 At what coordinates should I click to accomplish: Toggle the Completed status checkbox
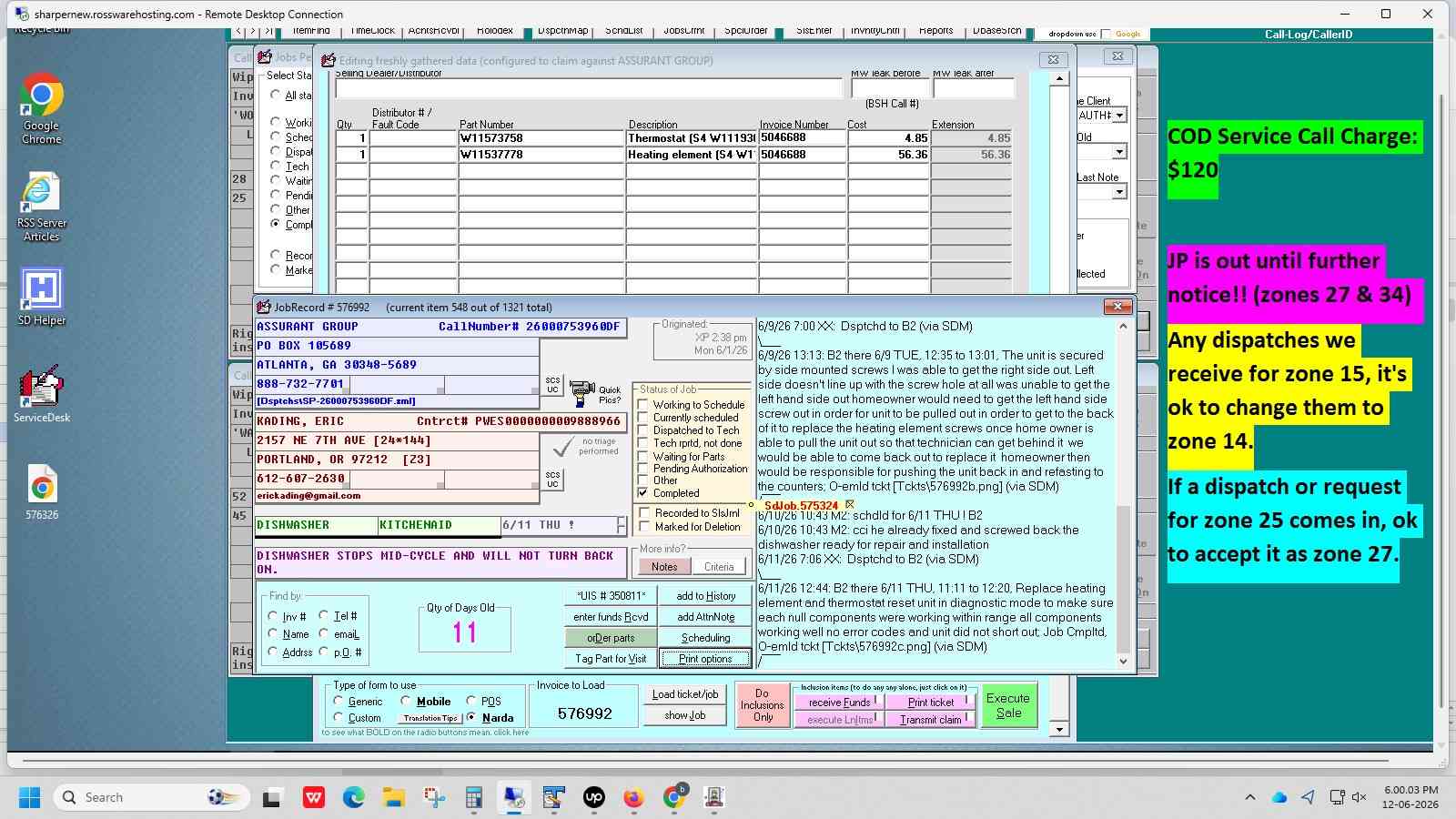tap(643, 493)
